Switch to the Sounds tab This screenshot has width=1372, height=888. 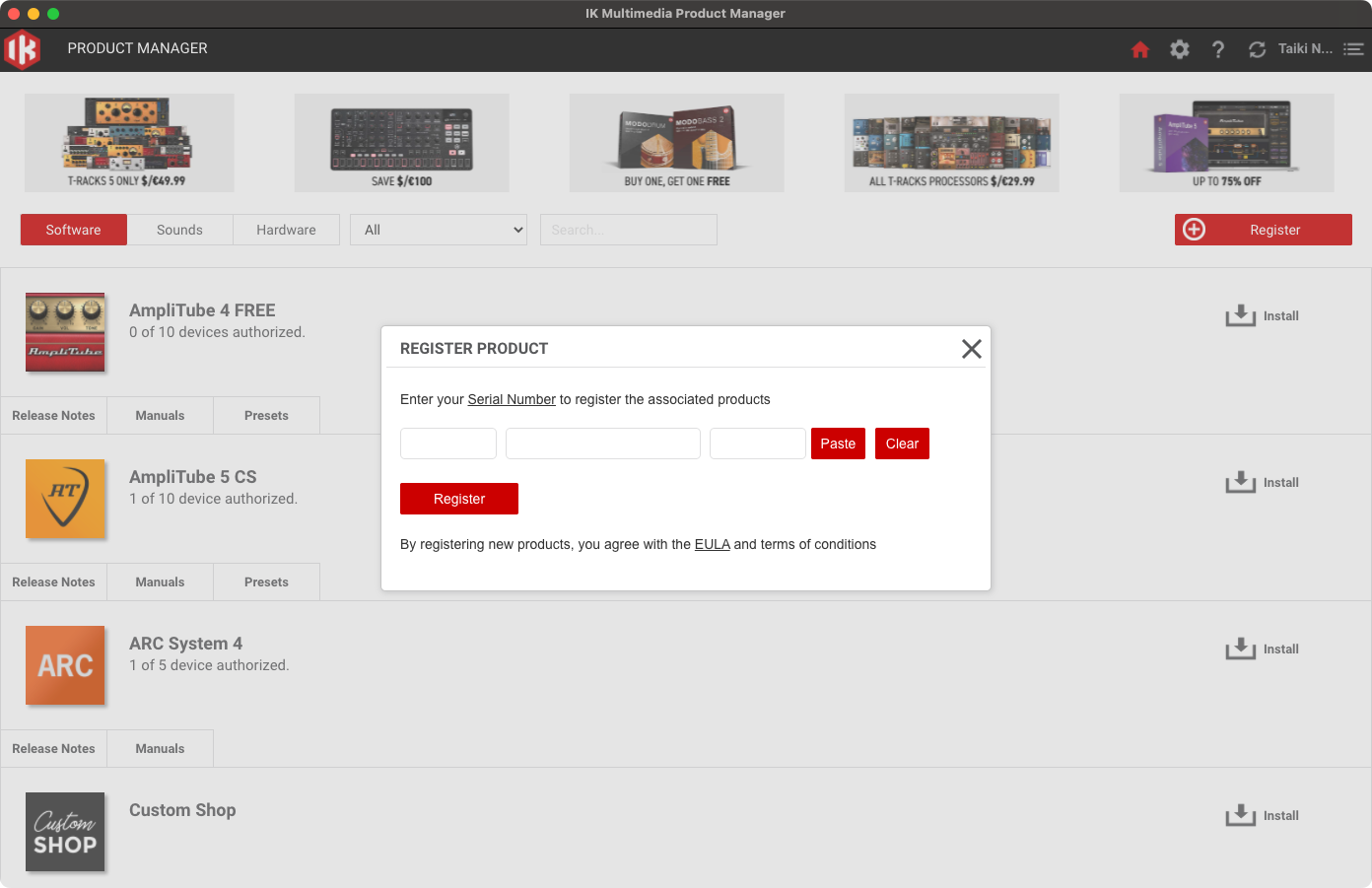point(179,230)
